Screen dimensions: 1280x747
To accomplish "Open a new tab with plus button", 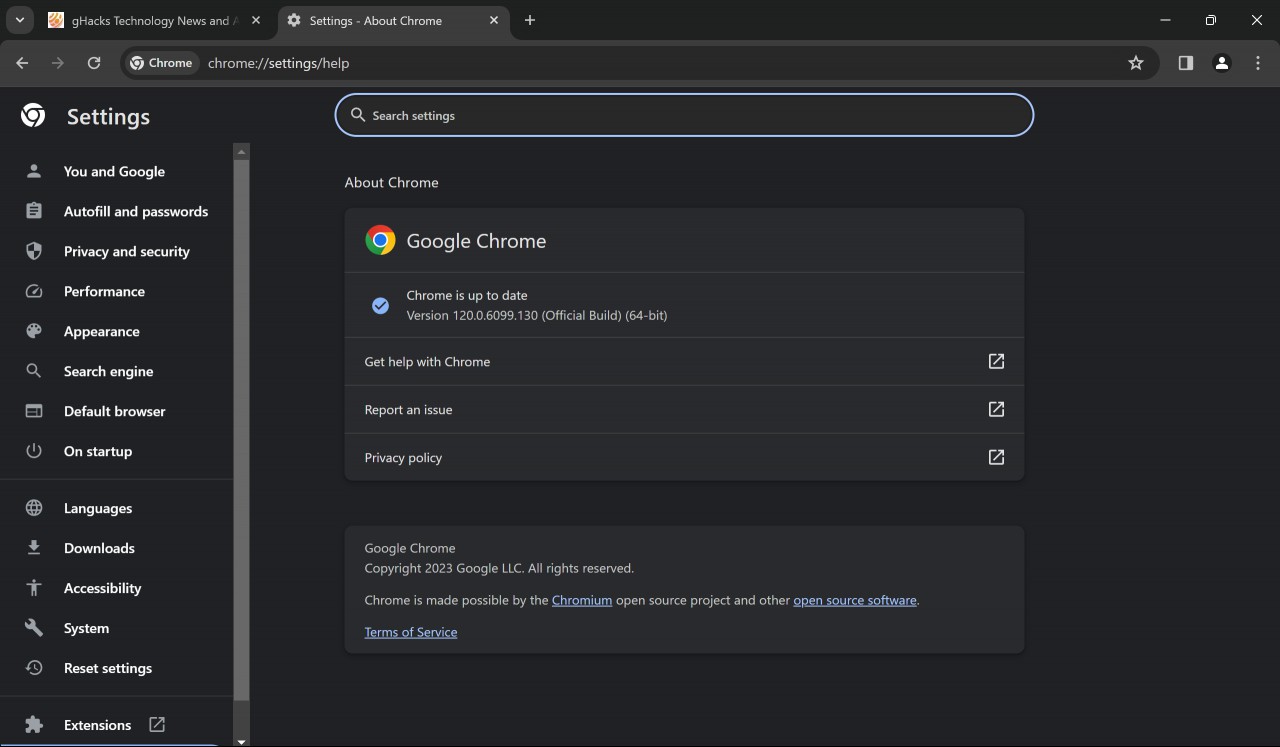I will pyautogui.click(x=530, y=20).
